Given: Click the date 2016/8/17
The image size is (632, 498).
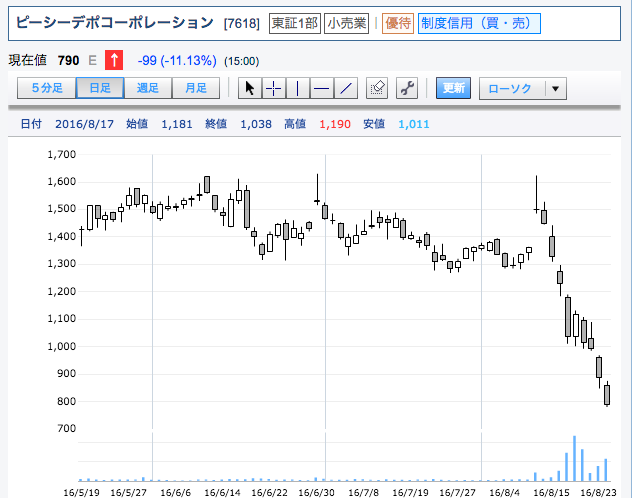Looking at the screenshot, I should click(x=84, y=124).
